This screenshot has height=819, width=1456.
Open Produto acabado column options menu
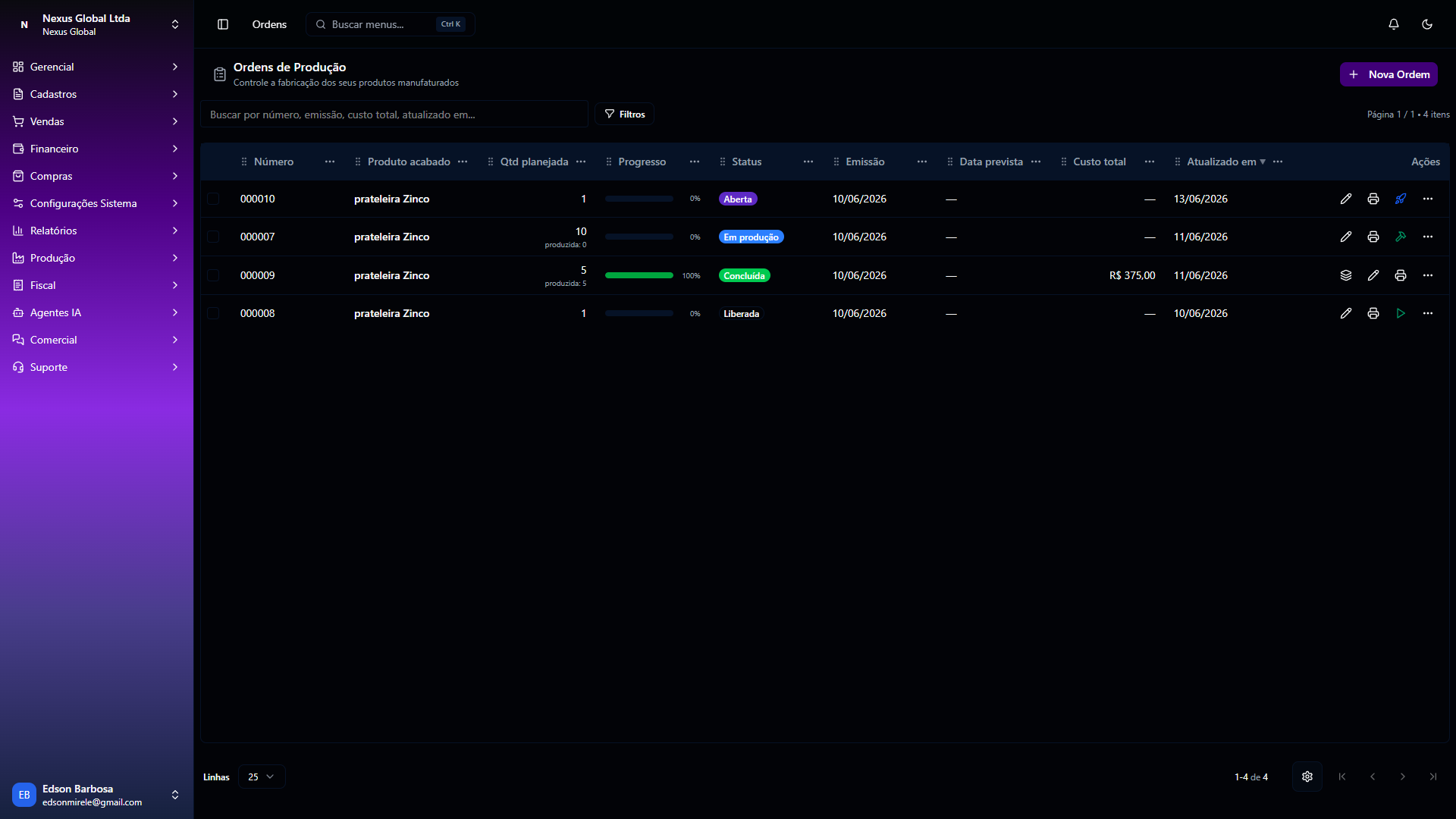pyautogui.click(x=463, y=162)
